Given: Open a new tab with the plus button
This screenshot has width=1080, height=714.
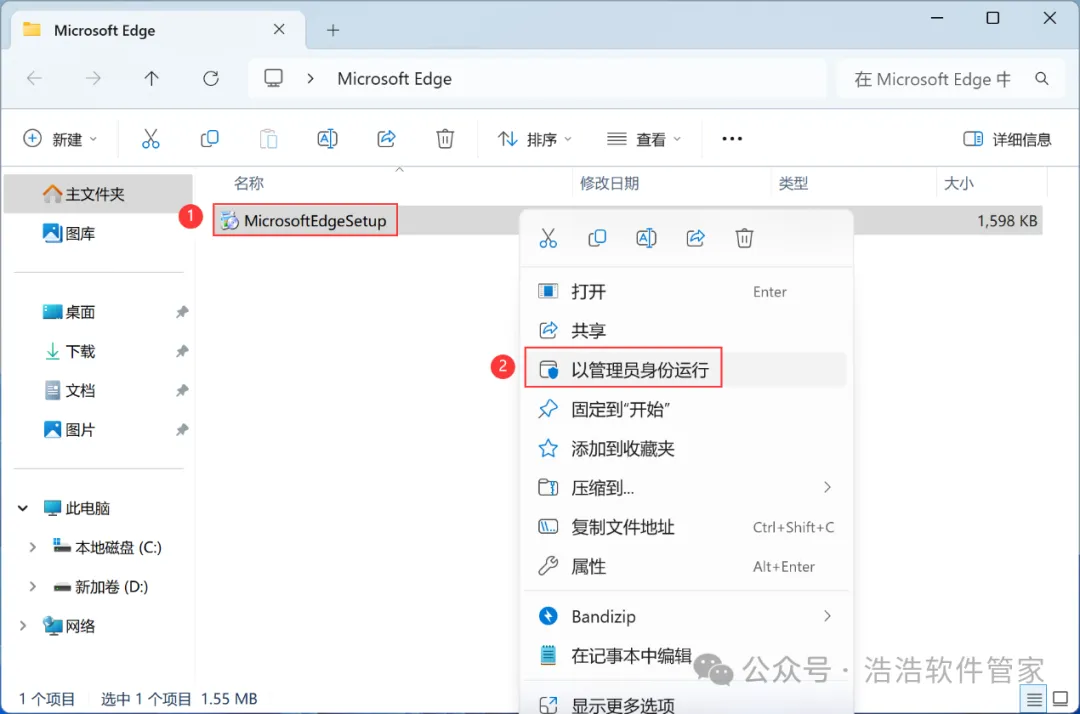Looking at the screenshot, I should click(333, 30).
